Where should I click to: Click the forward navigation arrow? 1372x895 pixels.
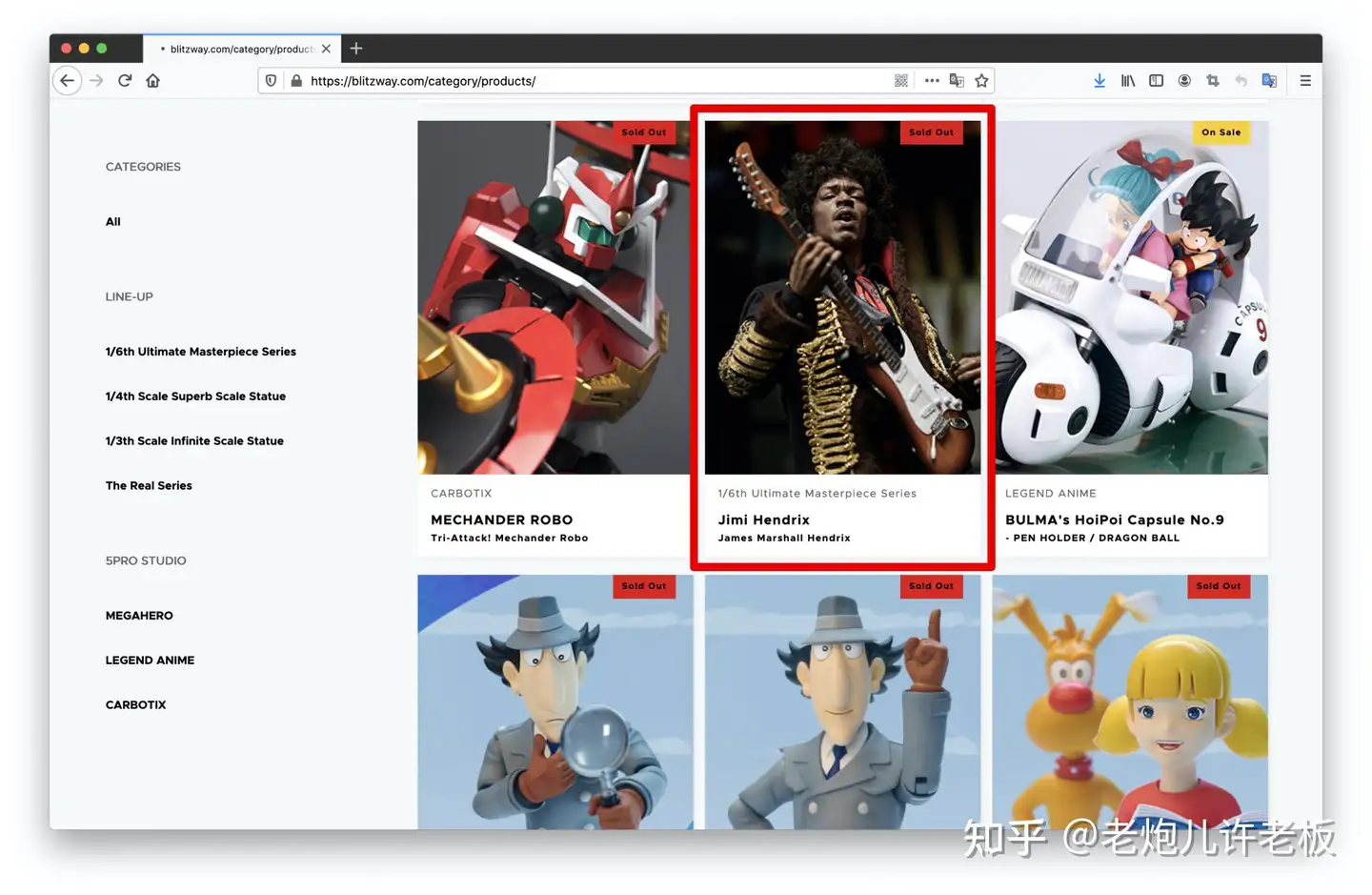coord(96,81)
